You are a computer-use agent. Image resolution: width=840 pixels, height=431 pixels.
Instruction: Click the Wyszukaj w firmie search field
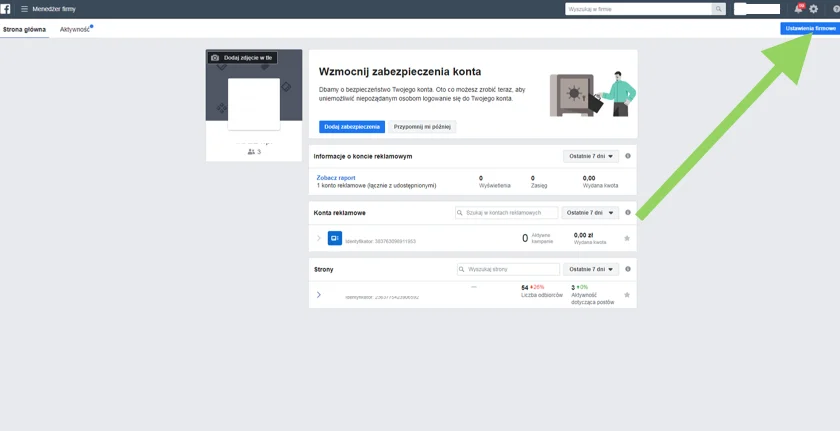click(x=638, y=9)
